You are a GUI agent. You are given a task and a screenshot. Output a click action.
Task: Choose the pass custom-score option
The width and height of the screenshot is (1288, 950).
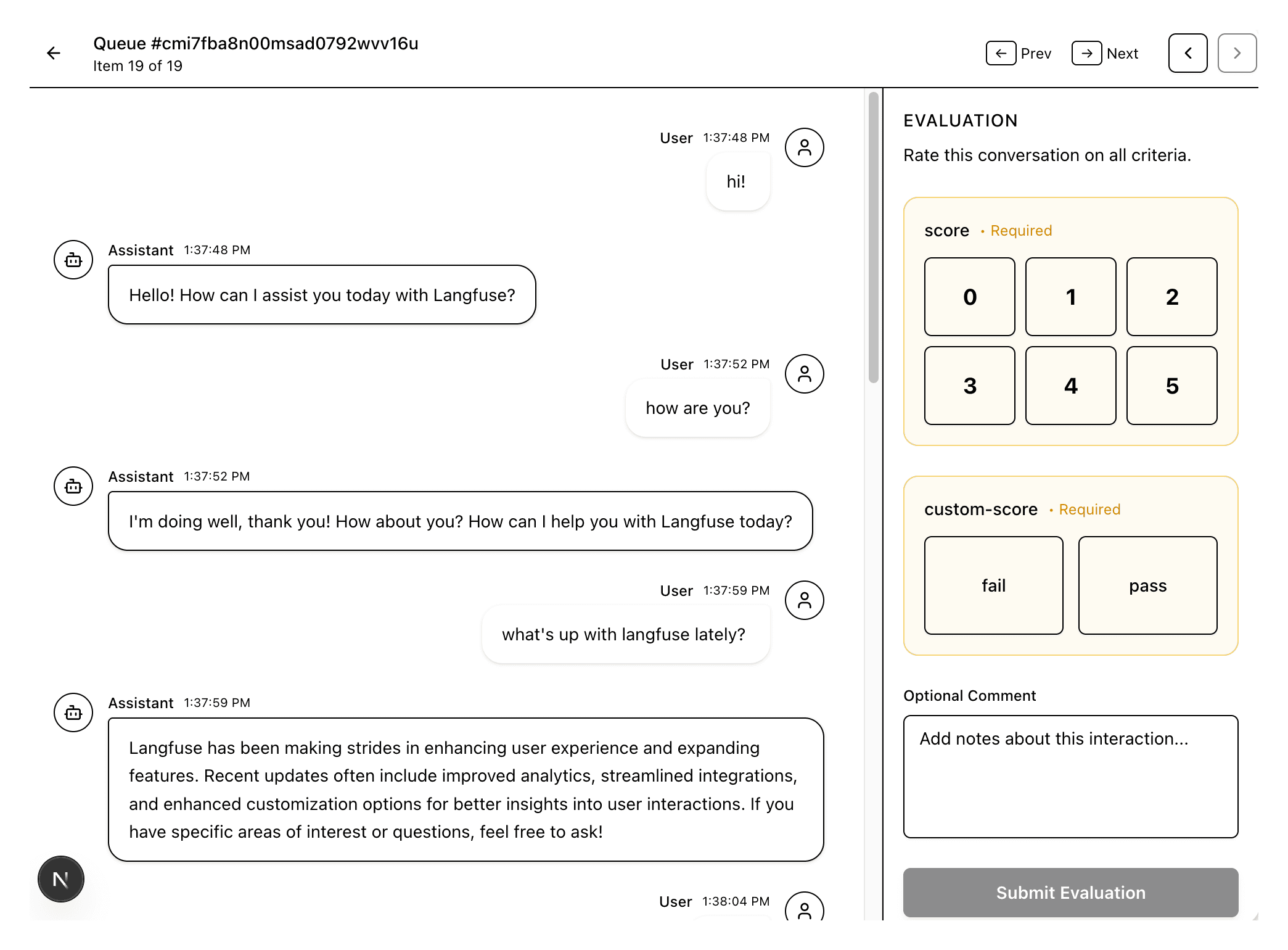tap(1147, 585)
